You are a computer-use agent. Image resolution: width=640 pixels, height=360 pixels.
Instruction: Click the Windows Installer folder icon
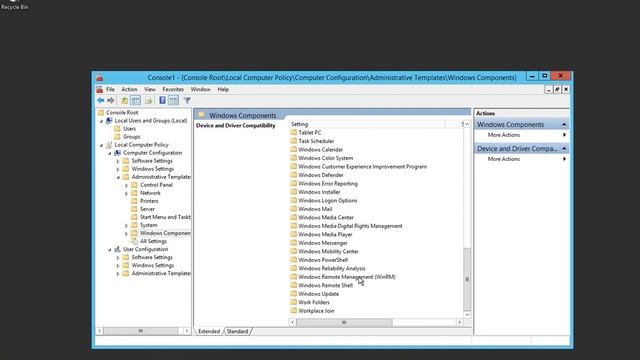click(293, 192)
